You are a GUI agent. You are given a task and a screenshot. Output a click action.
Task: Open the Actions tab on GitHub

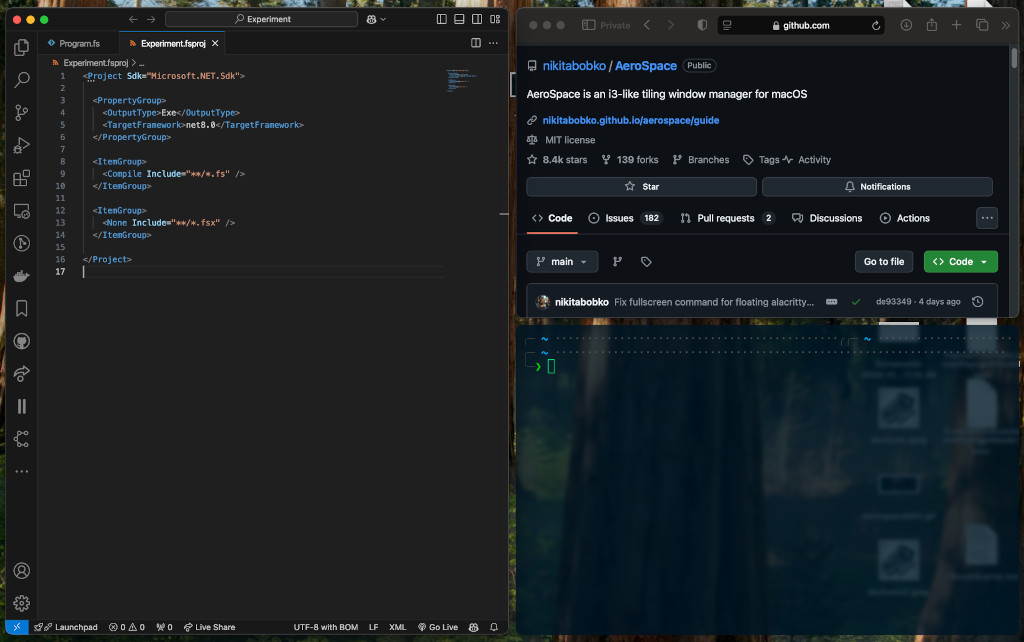(x=904, y=218)
